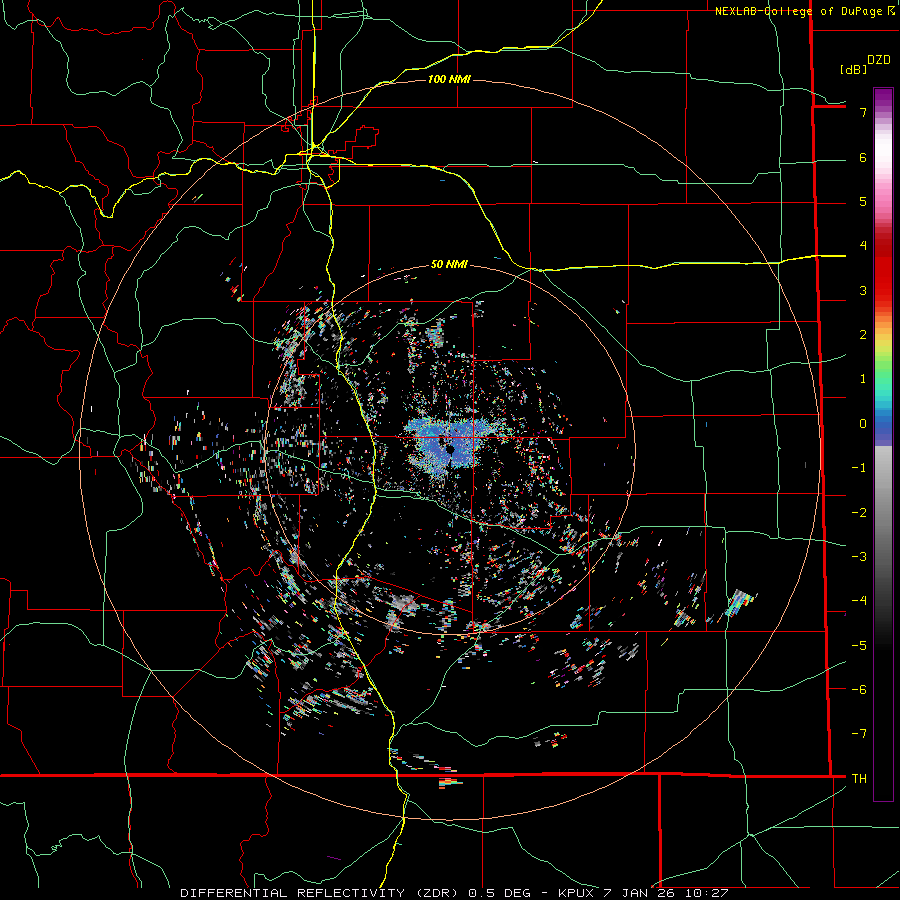Click the "100 NMI" range ring label
This screenshot has width=900, height=900.
[449, 79]
